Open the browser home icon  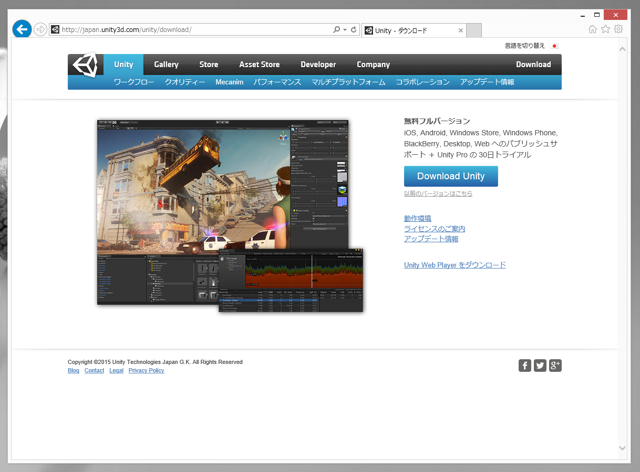(x=592, y=29)
